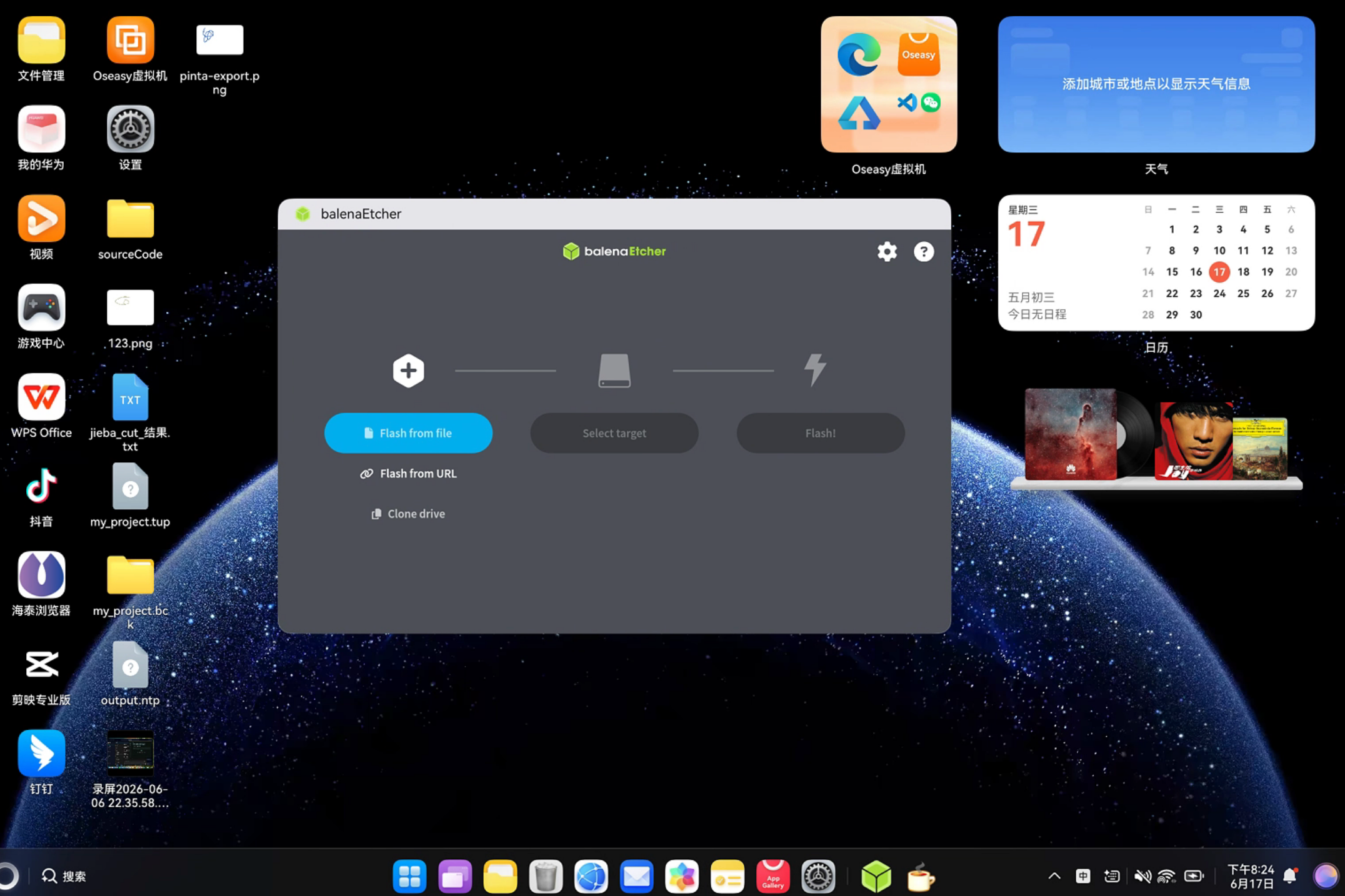
Task: Switch input method 中 indicator
Action: pyautogui.click(x=1083, y=876)
